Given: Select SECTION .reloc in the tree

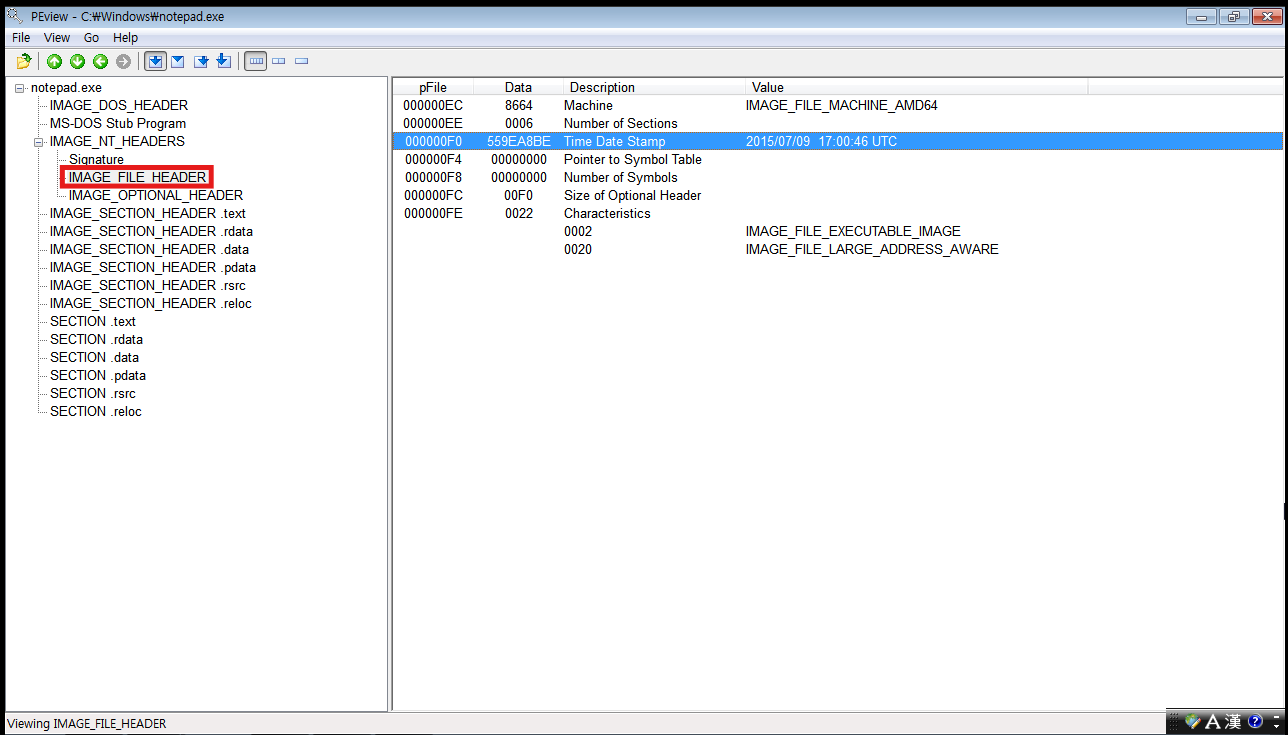Looking at the screenshot, I should pyautogui.click(x=96, y=411).
